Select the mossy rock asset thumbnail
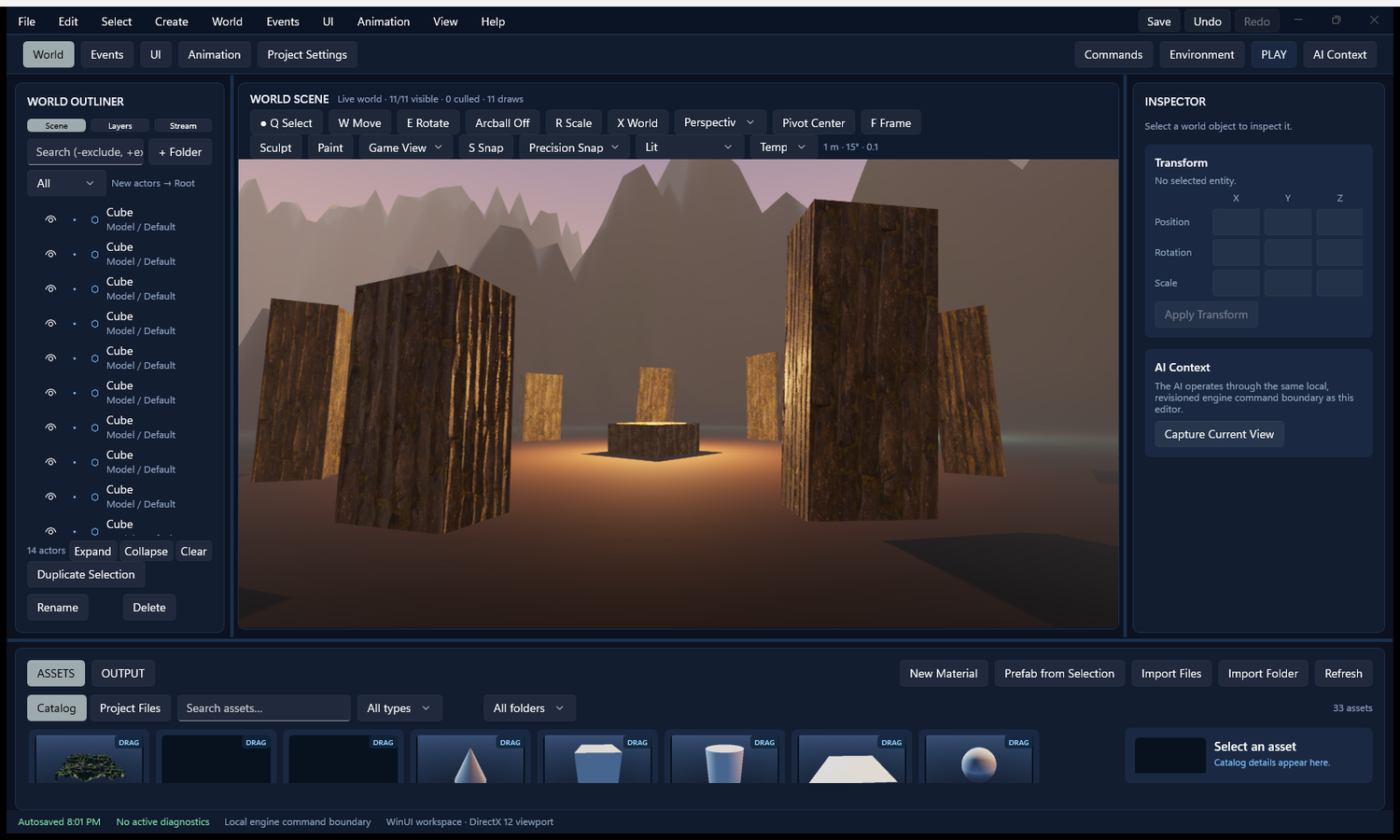Image resolution: width=1400 pixels, height=840 pixels. [90, 759]
